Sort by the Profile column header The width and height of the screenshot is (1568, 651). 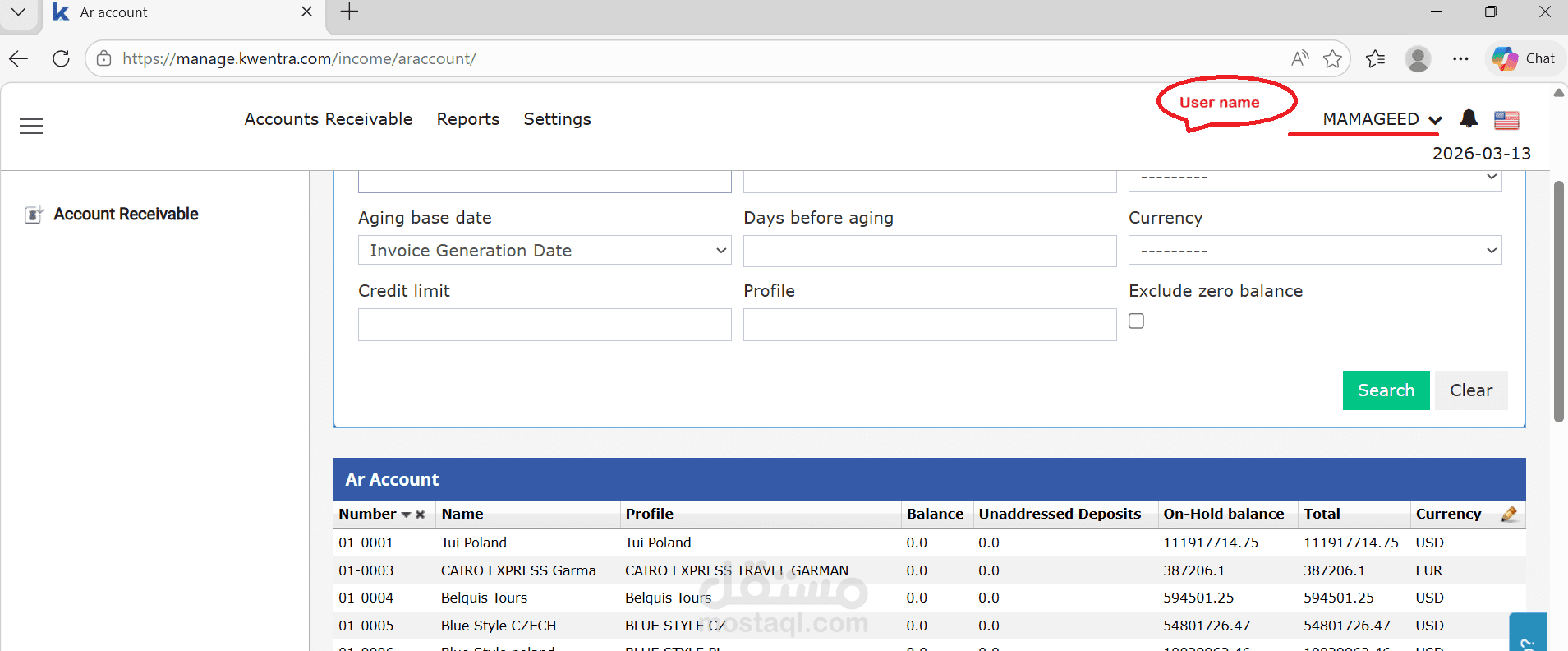[649, 514]
